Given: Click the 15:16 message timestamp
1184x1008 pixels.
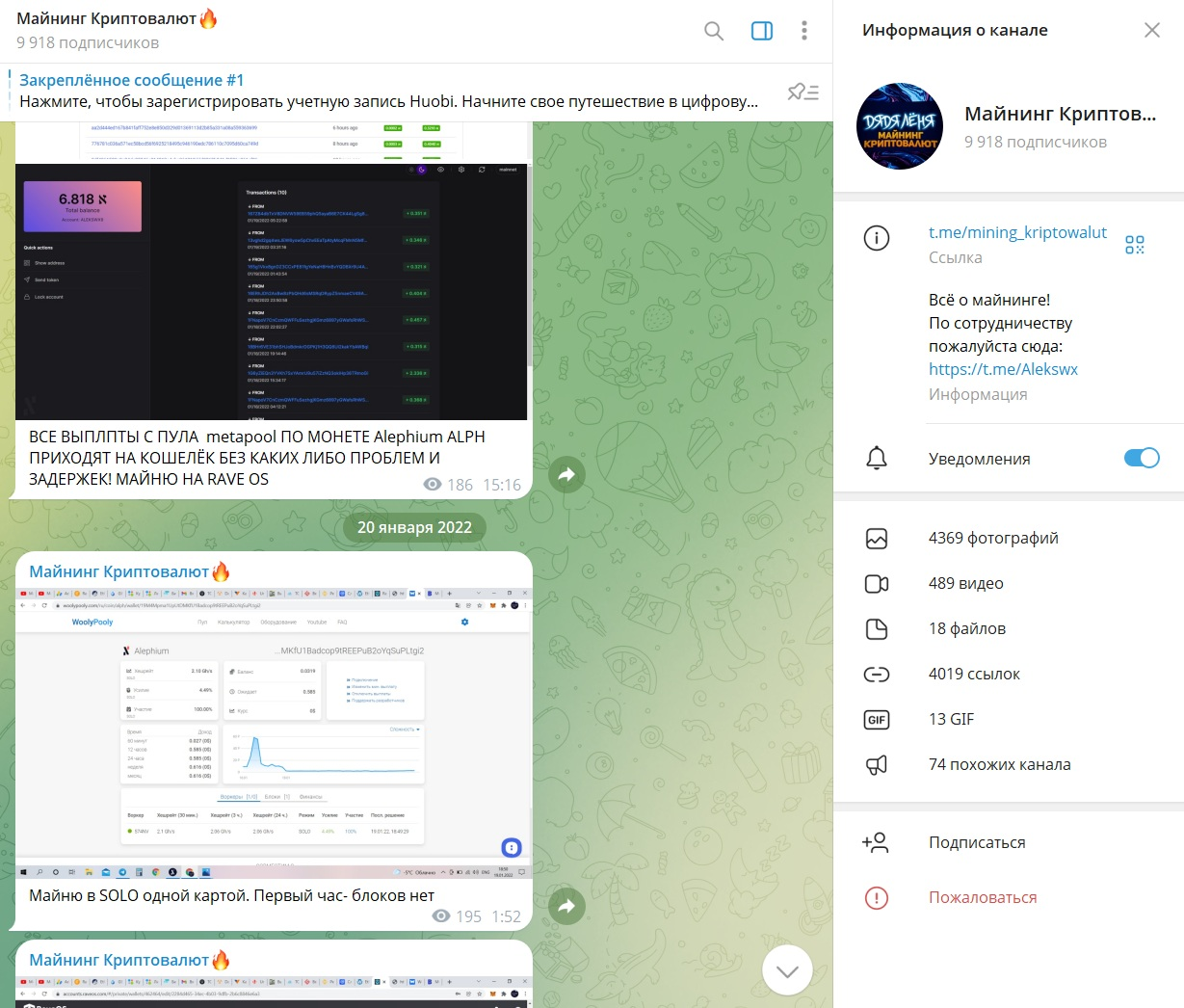Looking at the screenshot, I should 502,485.
